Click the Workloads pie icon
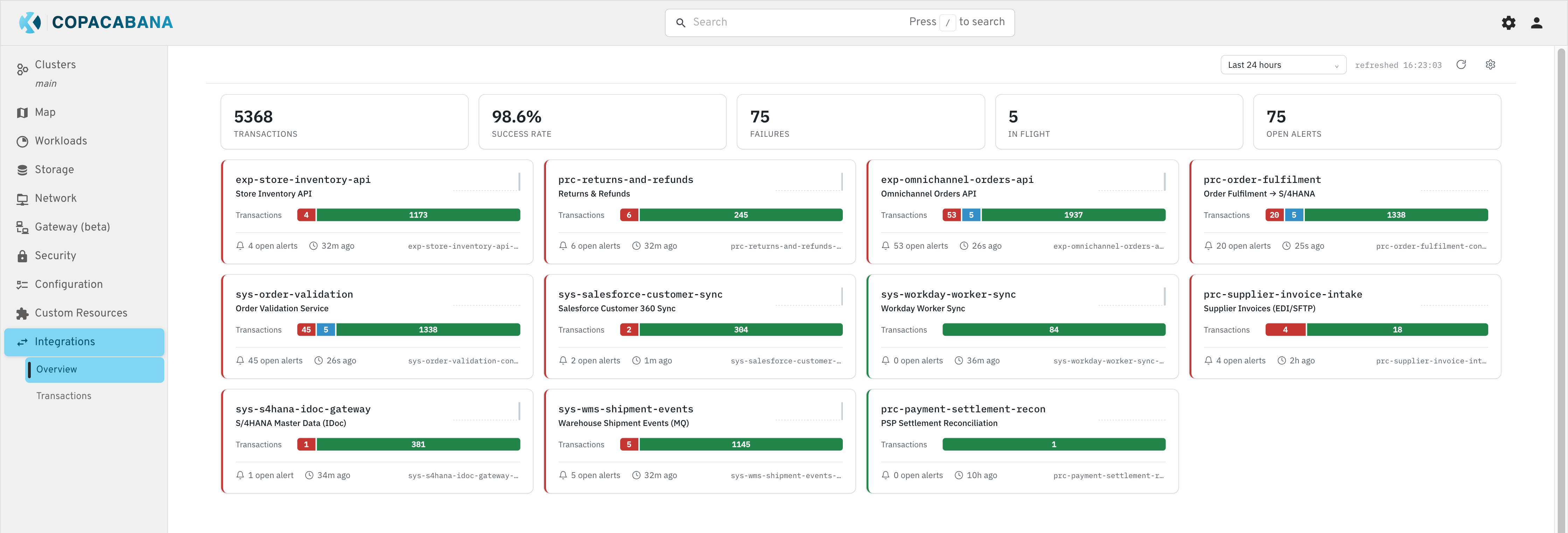This screenshot has height=533, width=1568. (x=22, y=141)
